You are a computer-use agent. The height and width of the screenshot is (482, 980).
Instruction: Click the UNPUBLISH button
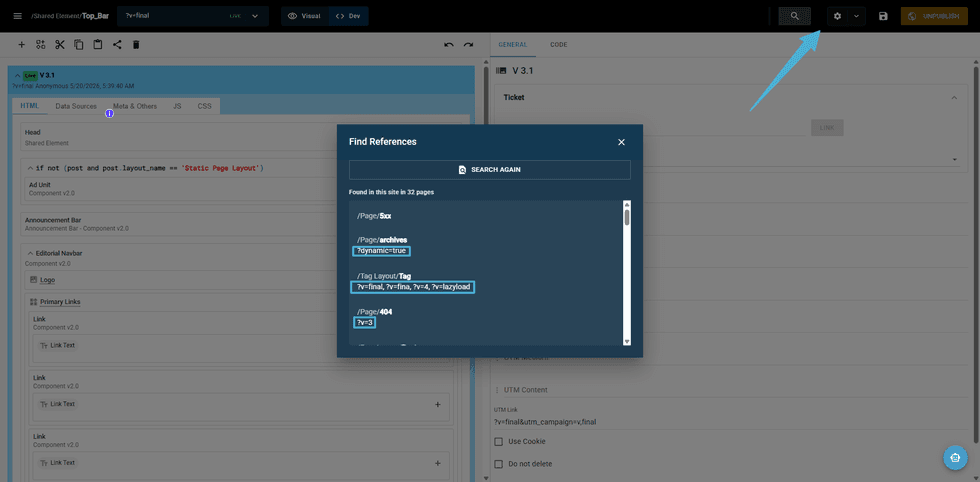tap(934, 16)
